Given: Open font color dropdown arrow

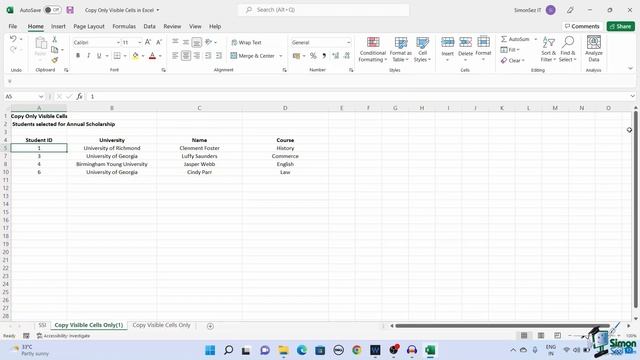Looking at the screenshot, I should tap(160, 56).
